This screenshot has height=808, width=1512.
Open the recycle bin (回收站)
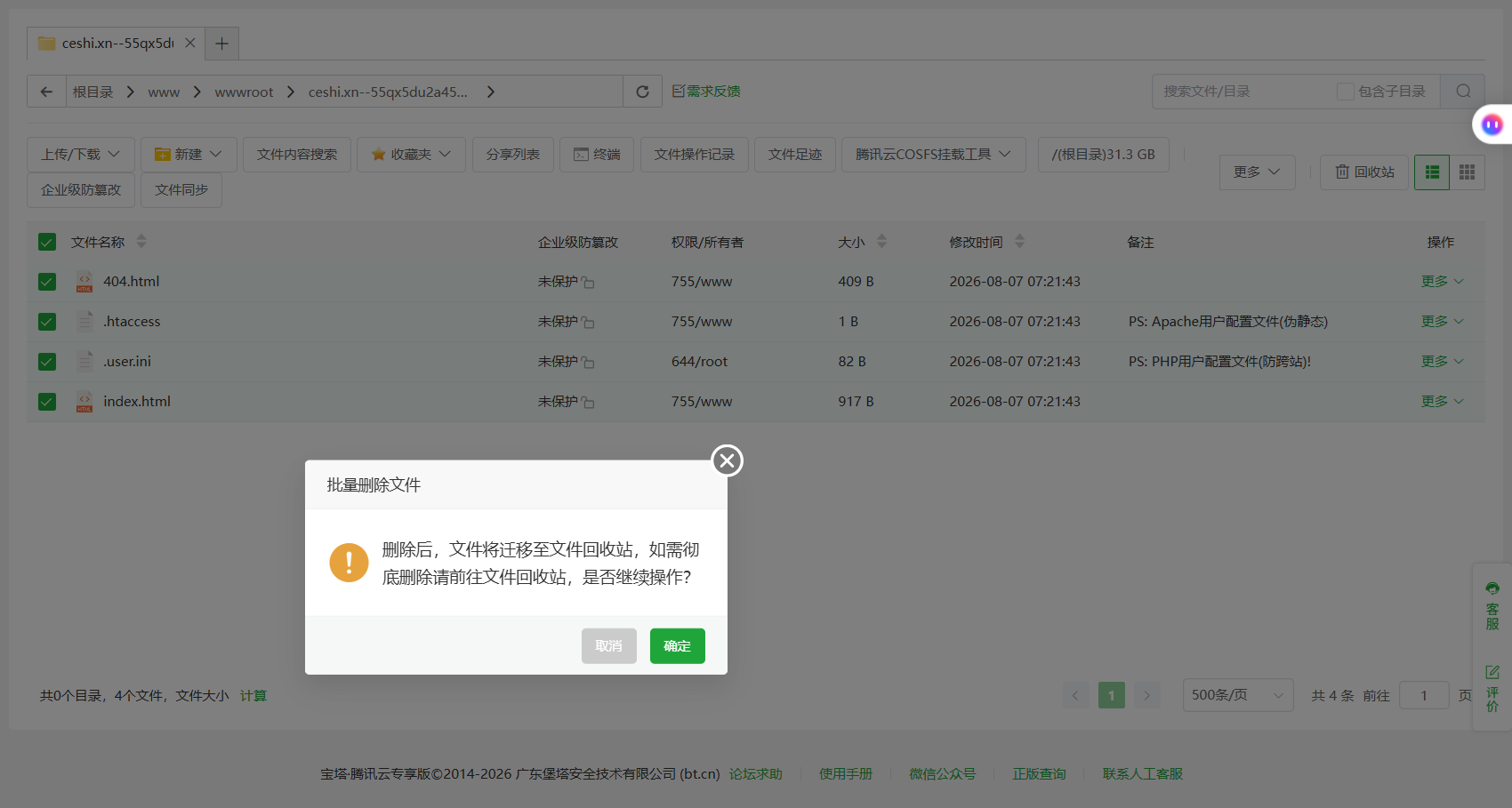coord(1364,172)
